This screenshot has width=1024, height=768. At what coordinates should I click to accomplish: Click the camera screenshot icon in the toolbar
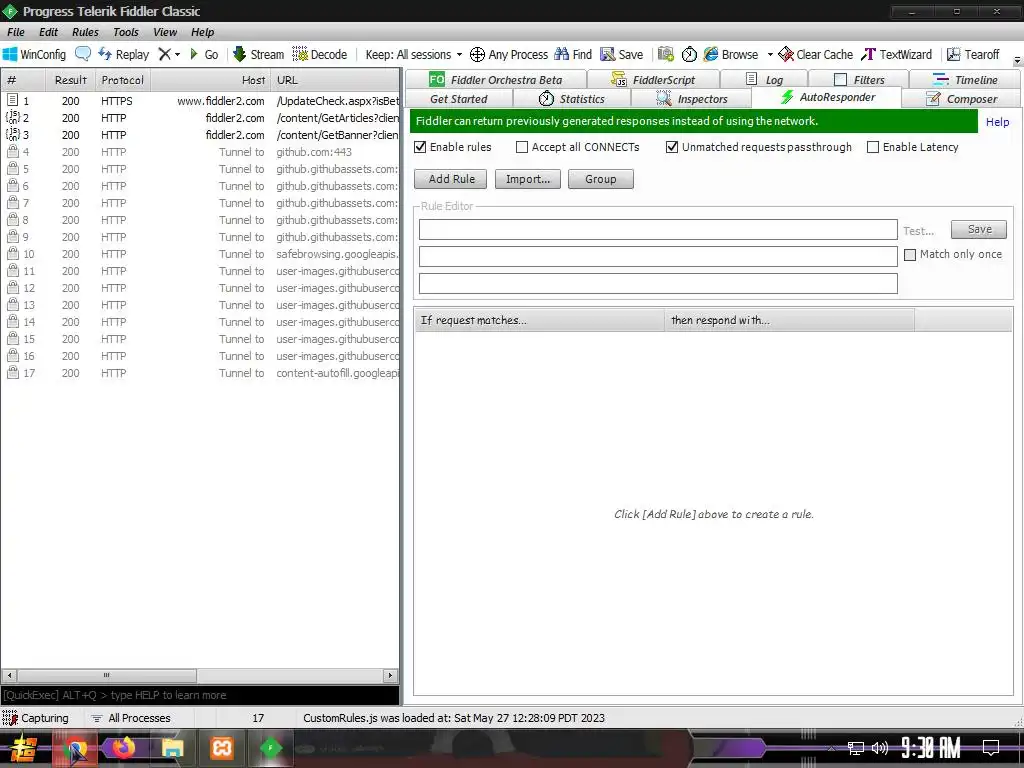[665, 54]
